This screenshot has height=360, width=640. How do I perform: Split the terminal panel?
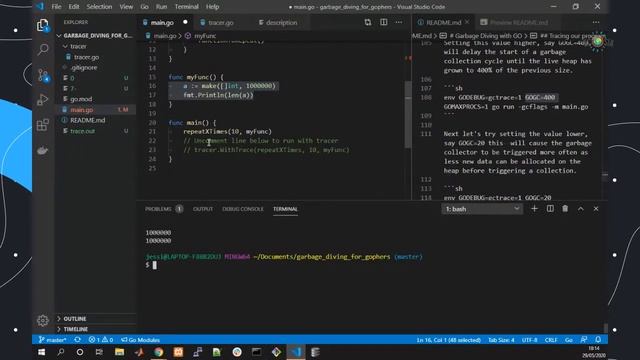(550, 209)
